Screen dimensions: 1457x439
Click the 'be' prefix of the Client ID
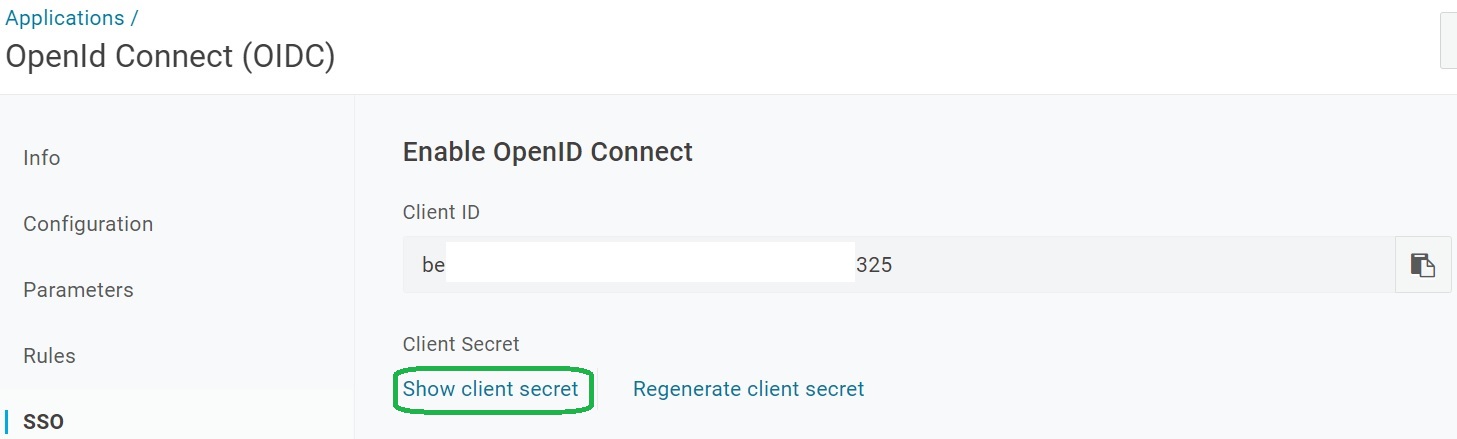coord(433,266)
